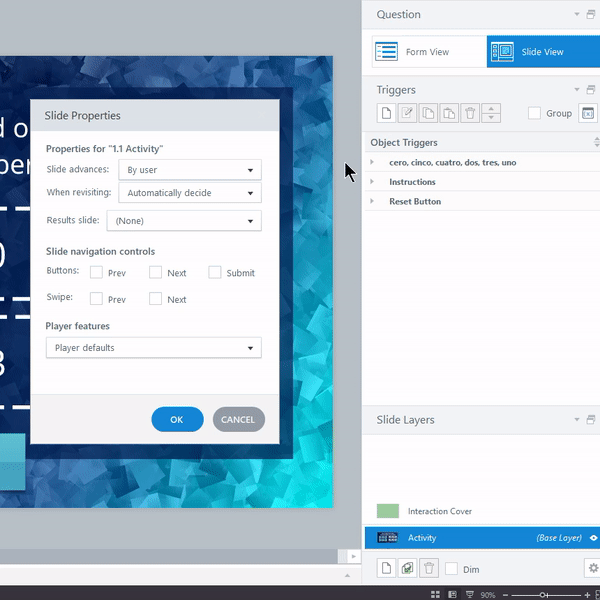Select the Slide View tab
Viewport: 600px width, 600px height.
point(542,52)
